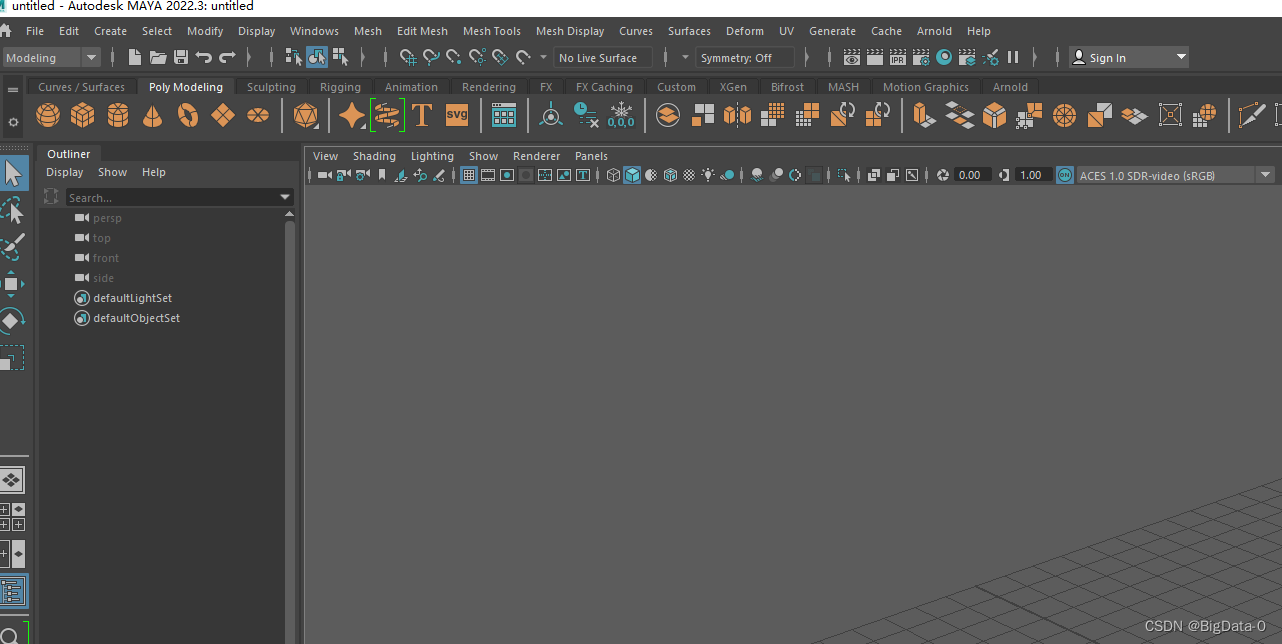Click the super shape star icon
Screen dimensions: 1282x644
pos(352,116)
